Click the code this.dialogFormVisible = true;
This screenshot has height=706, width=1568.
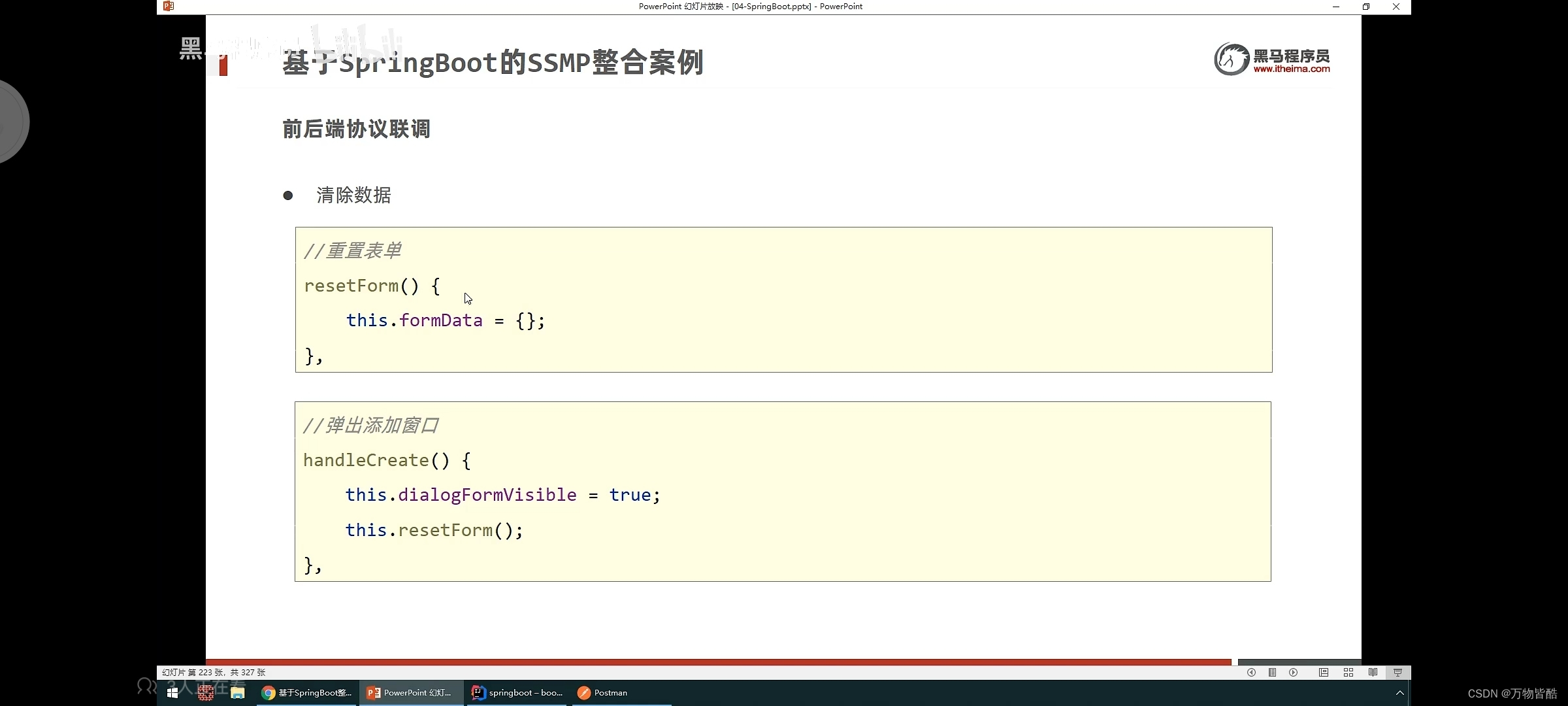503,496
